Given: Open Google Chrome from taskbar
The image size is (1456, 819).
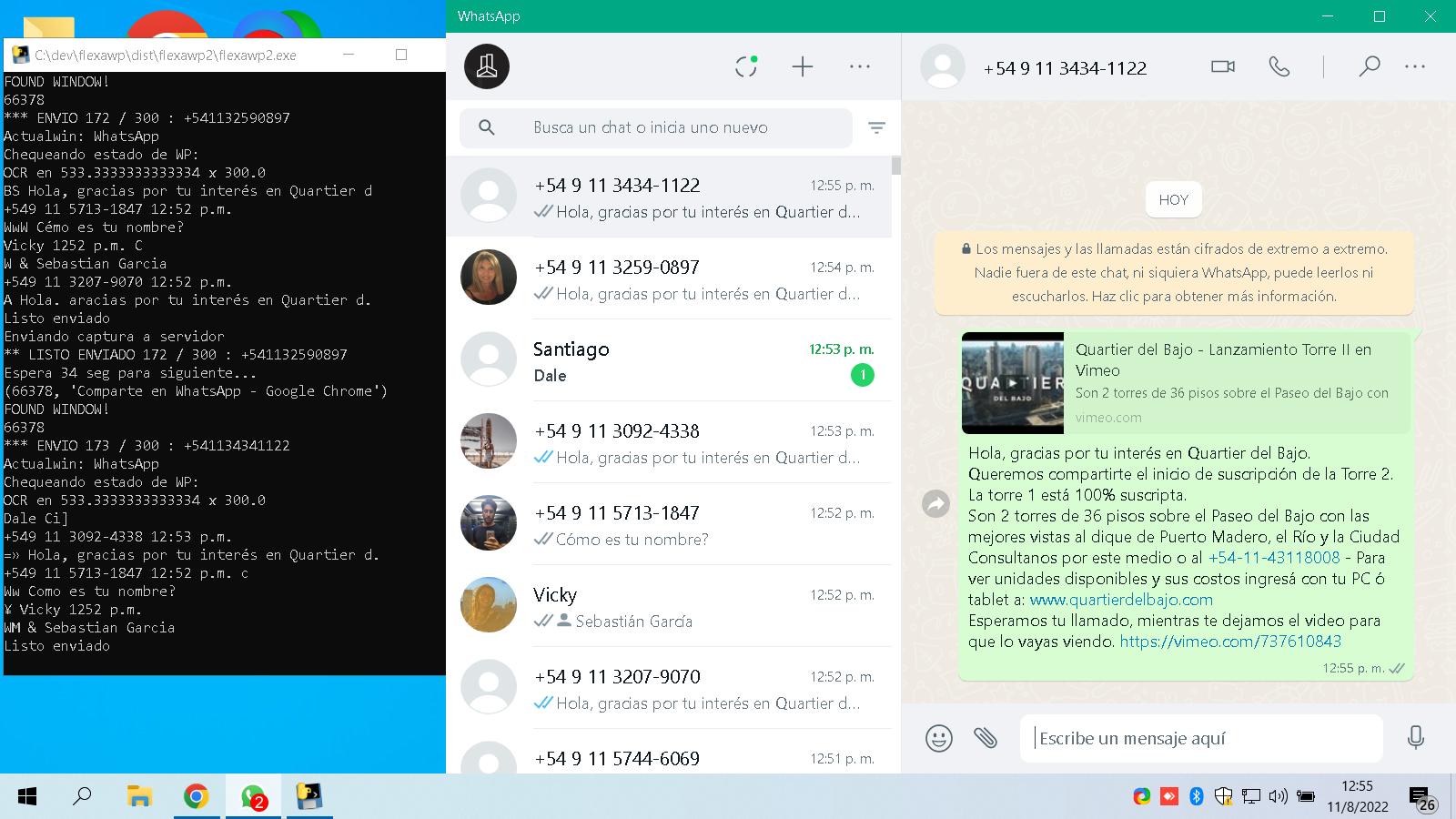Looking at the screenshot, I should 196,797.
